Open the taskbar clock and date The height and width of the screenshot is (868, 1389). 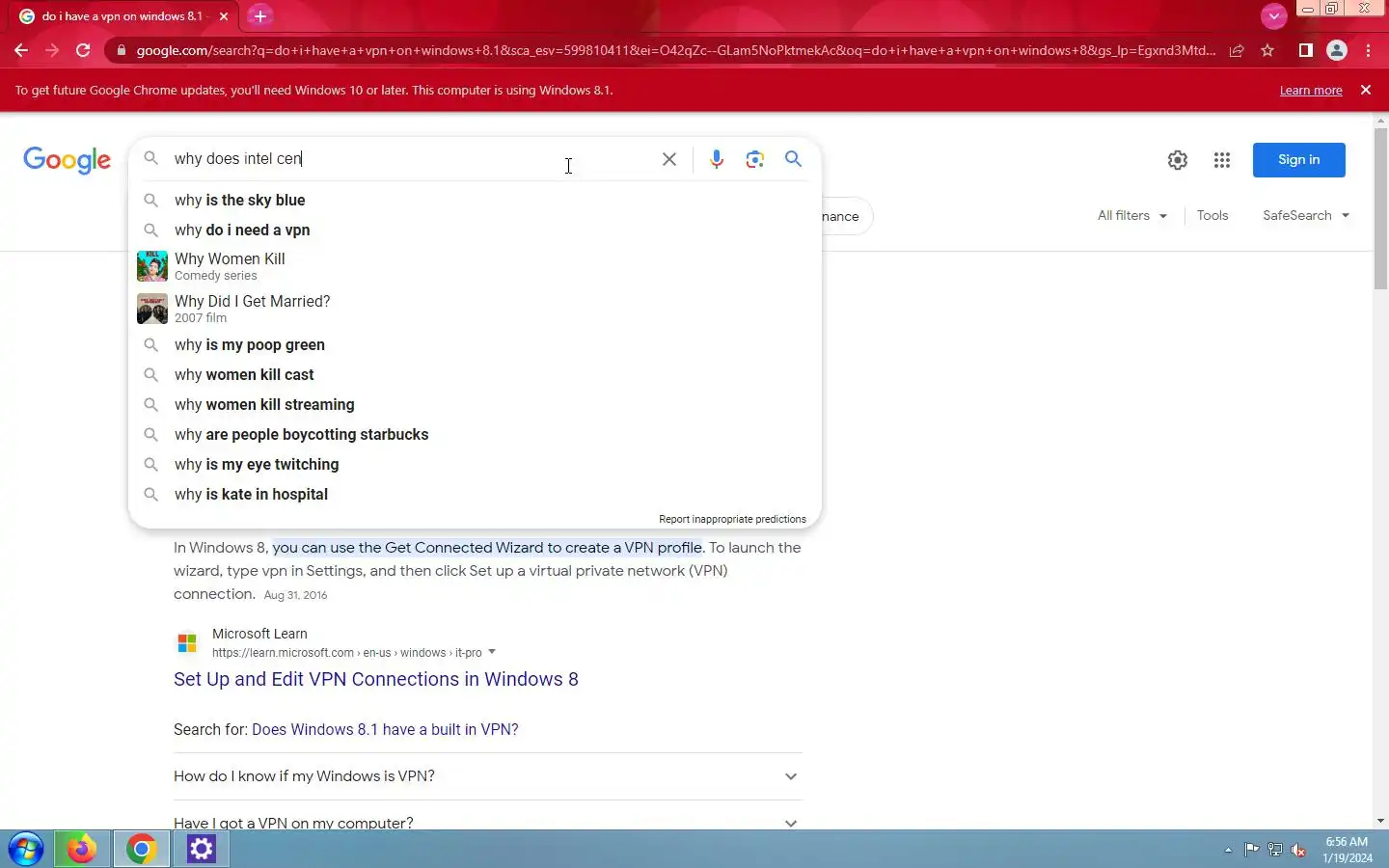pyautogui.click(x=1348, y=850)
